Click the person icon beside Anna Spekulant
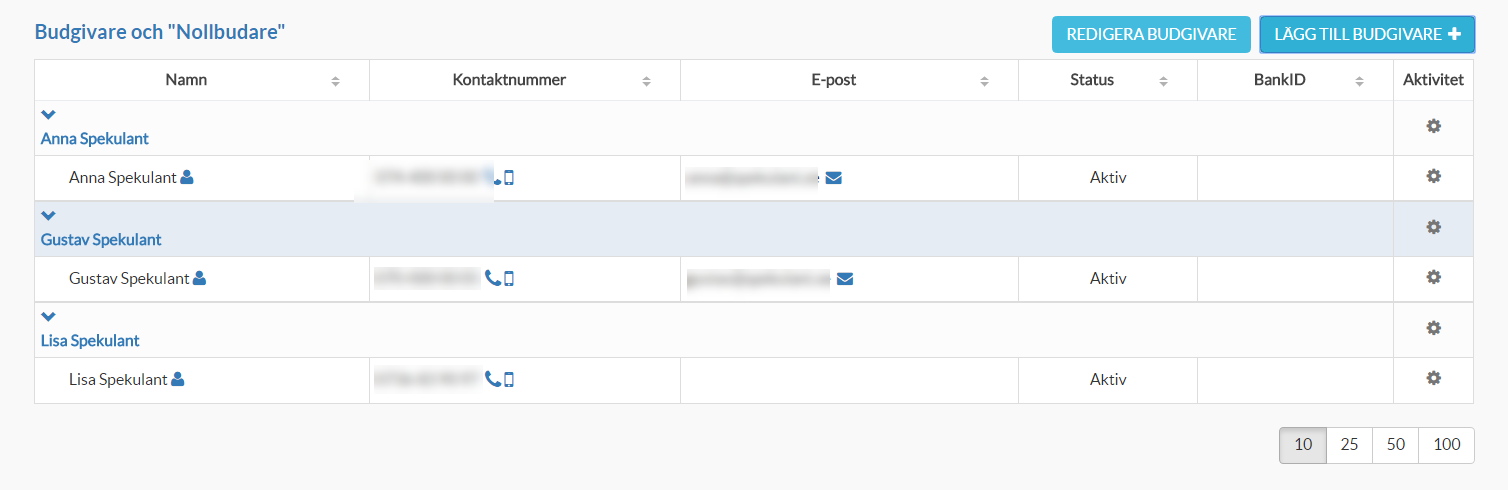This screenshot has width=1508, height=490. click(187, 178)
